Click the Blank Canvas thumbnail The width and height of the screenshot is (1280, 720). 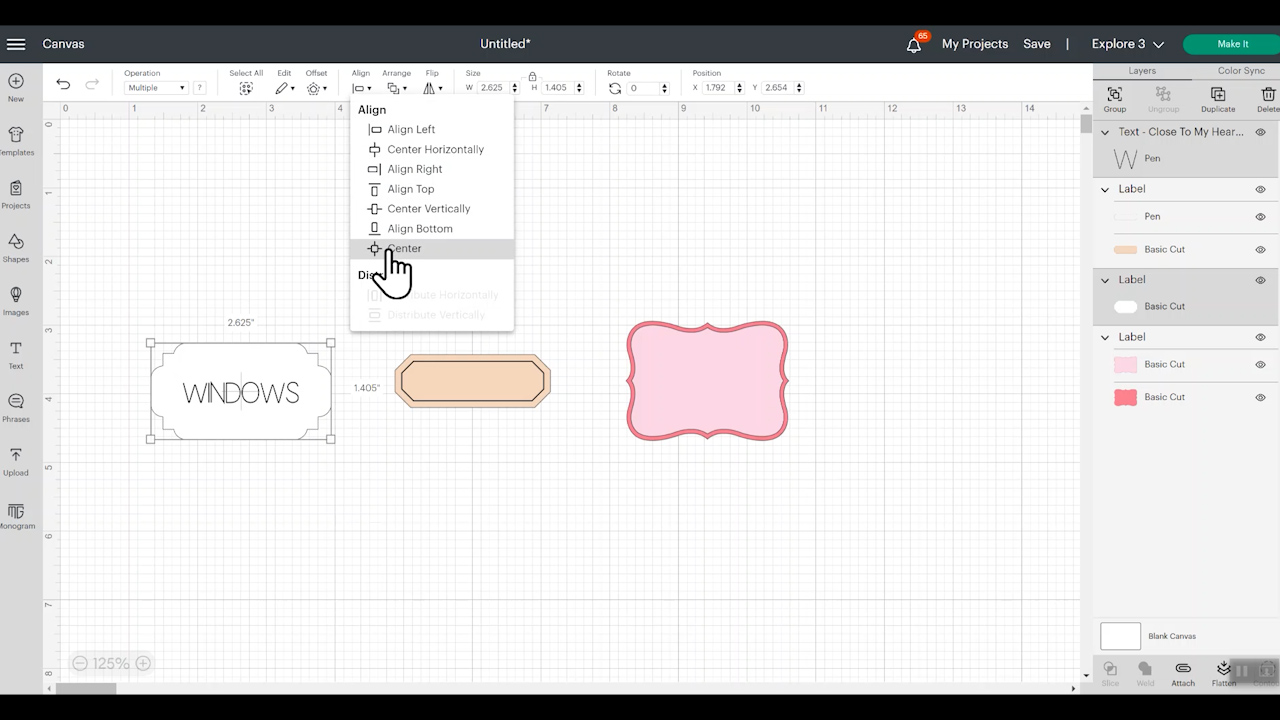(x=1120, y=636)
